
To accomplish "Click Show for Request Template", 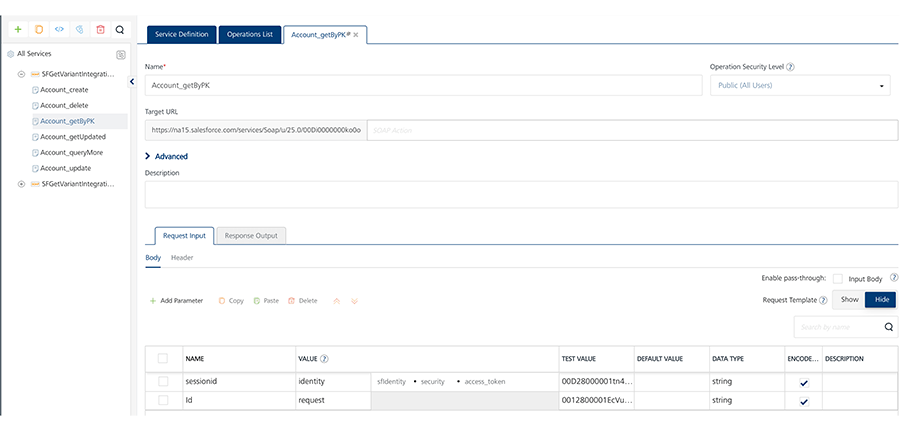I will (x=848, y=299).
